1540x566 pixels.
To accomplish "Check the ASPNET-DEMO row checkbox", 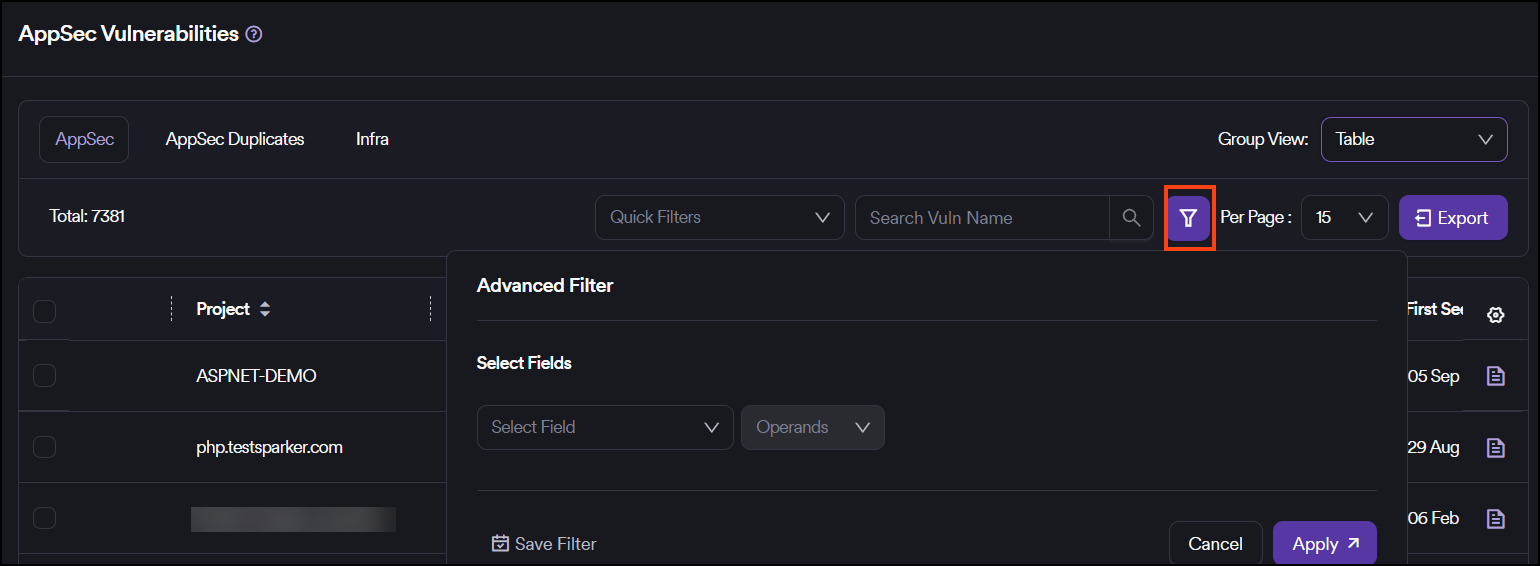I will pyautogui.click(x=44, y=376).
